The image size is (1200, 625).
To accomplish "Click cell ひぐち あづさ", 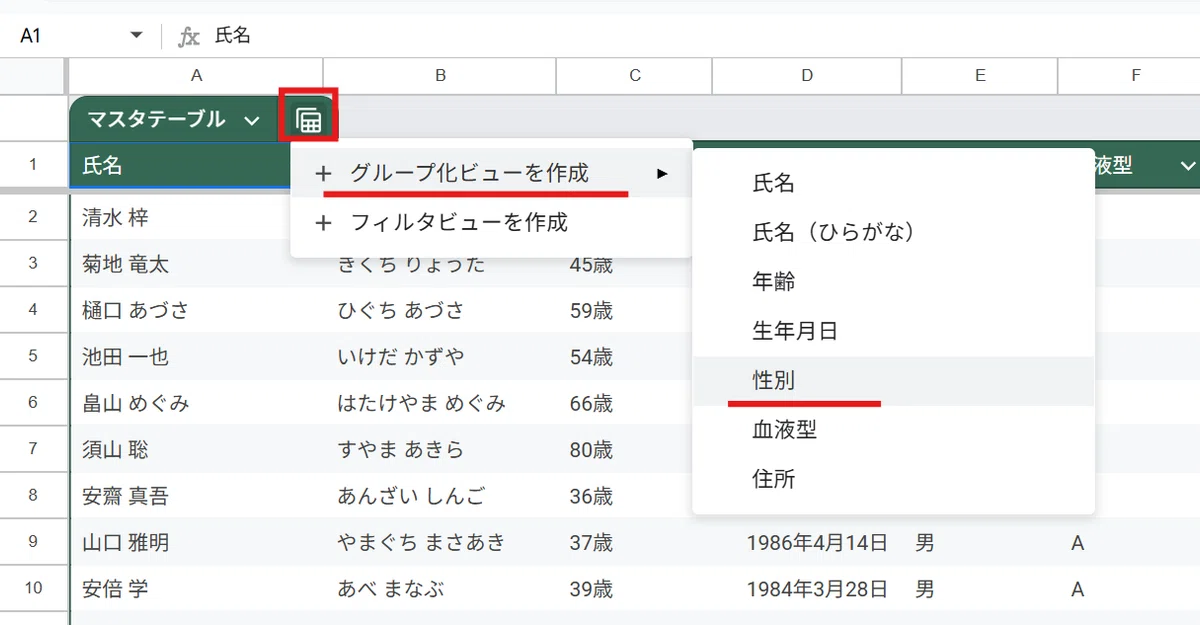I will tap(440, 310).
